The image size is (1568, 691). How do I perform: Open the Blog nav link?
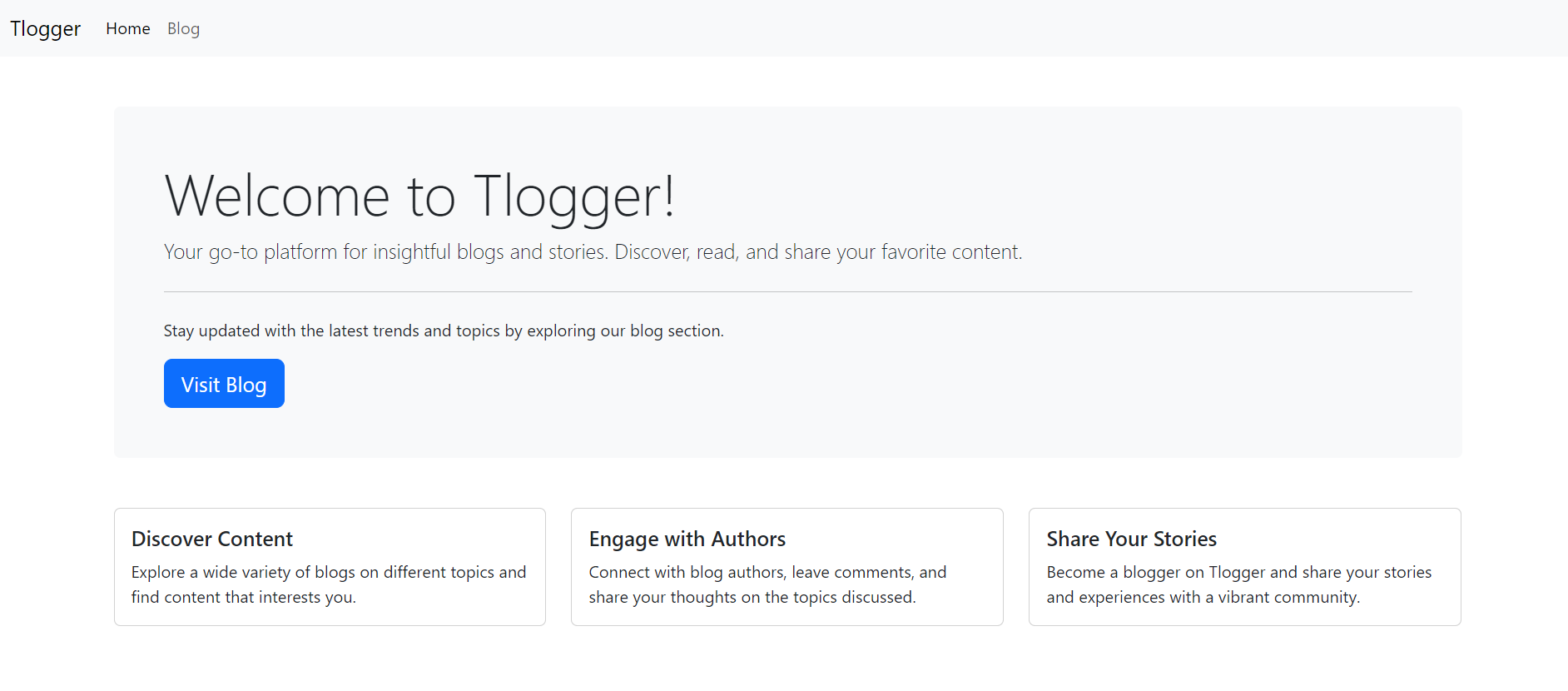(x=183, y=29)
